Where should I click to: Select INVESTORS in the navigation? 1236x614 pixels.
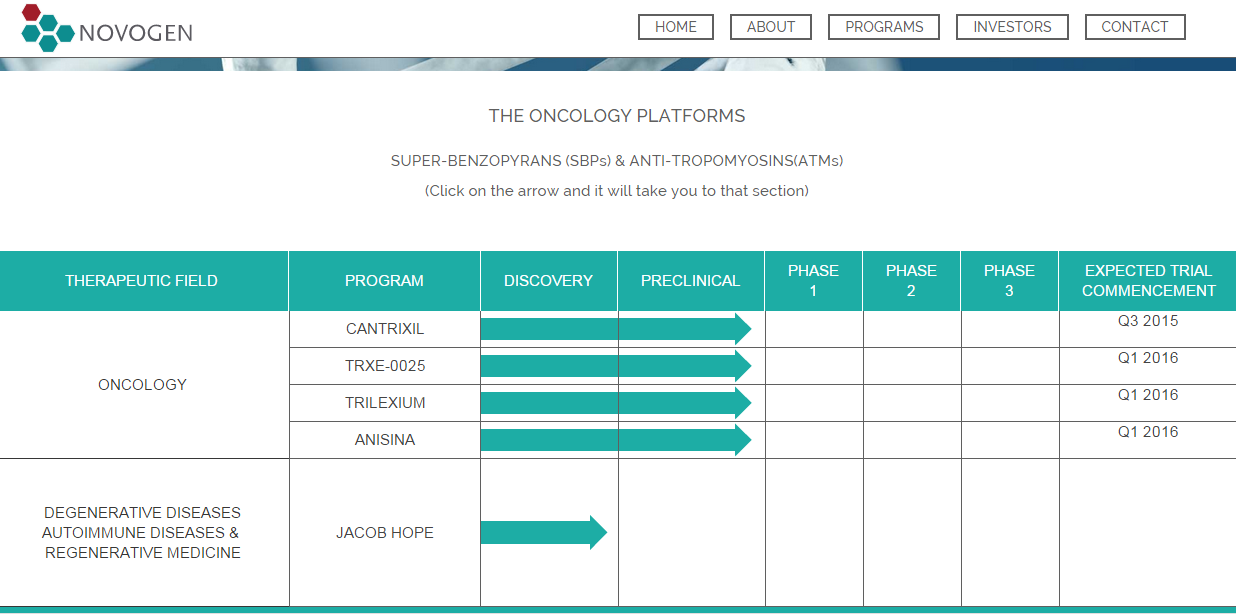pyautogui.click(x=1012, y=27)
